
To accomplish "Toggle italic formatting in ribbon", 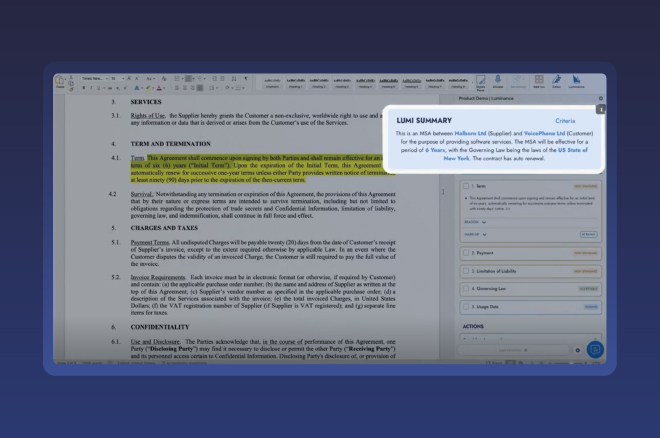I will 91,88.
